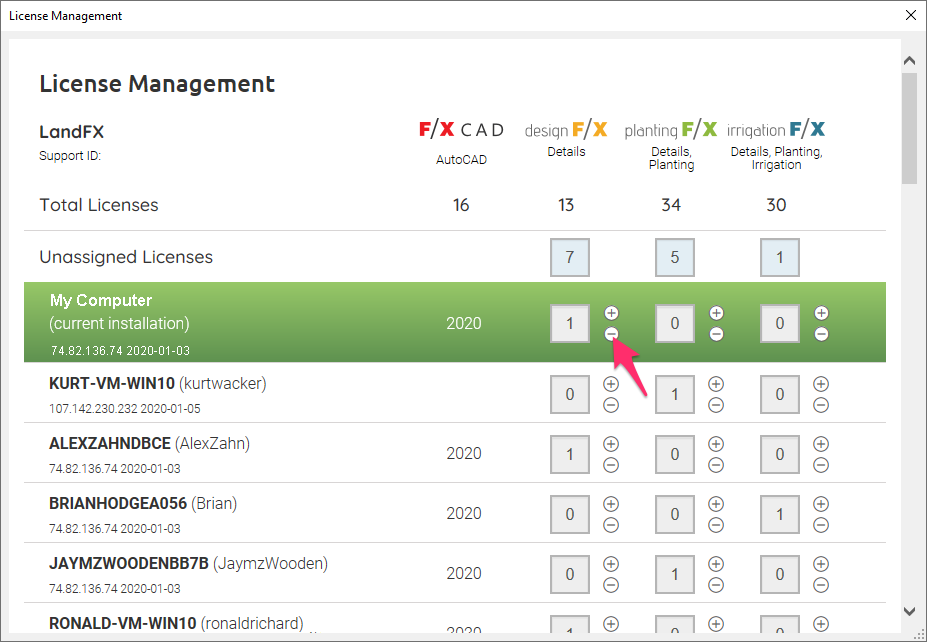The width and height of the screenshot is (927, 642).
Task: Add planting F/X license to KURT-VM-WIN10
Action: [716, 384]
